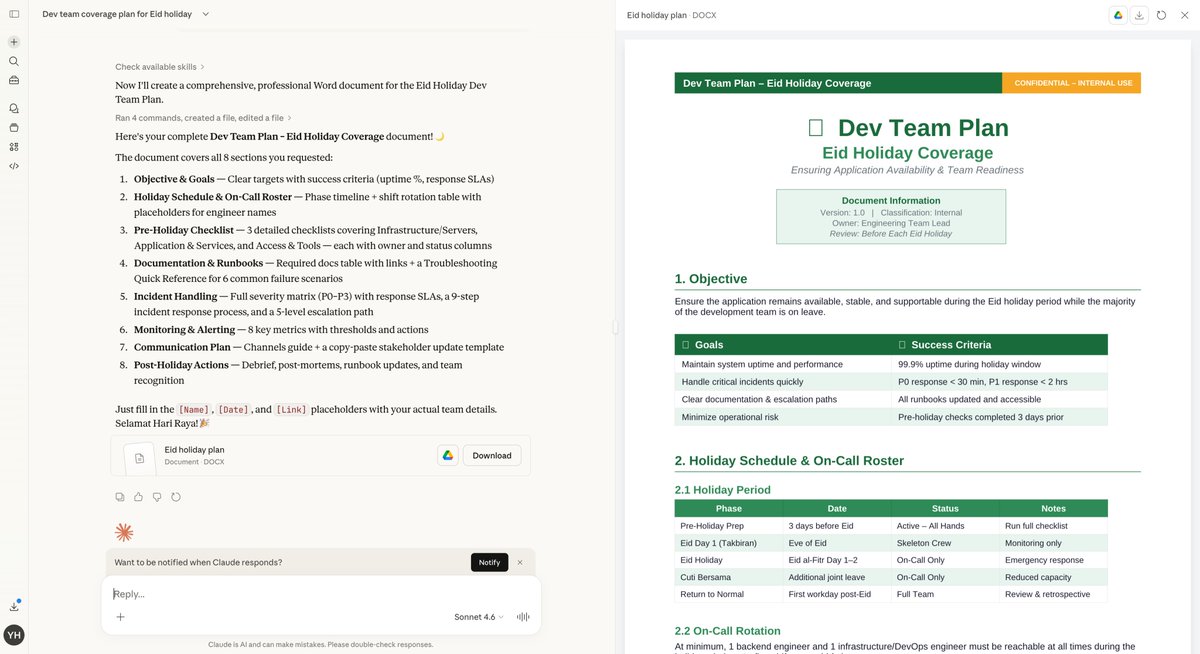This screenshot has width=1200, height=654.
Task: Open the Sonnet 4.6 model selector
Action: click(x=479, y=617)
